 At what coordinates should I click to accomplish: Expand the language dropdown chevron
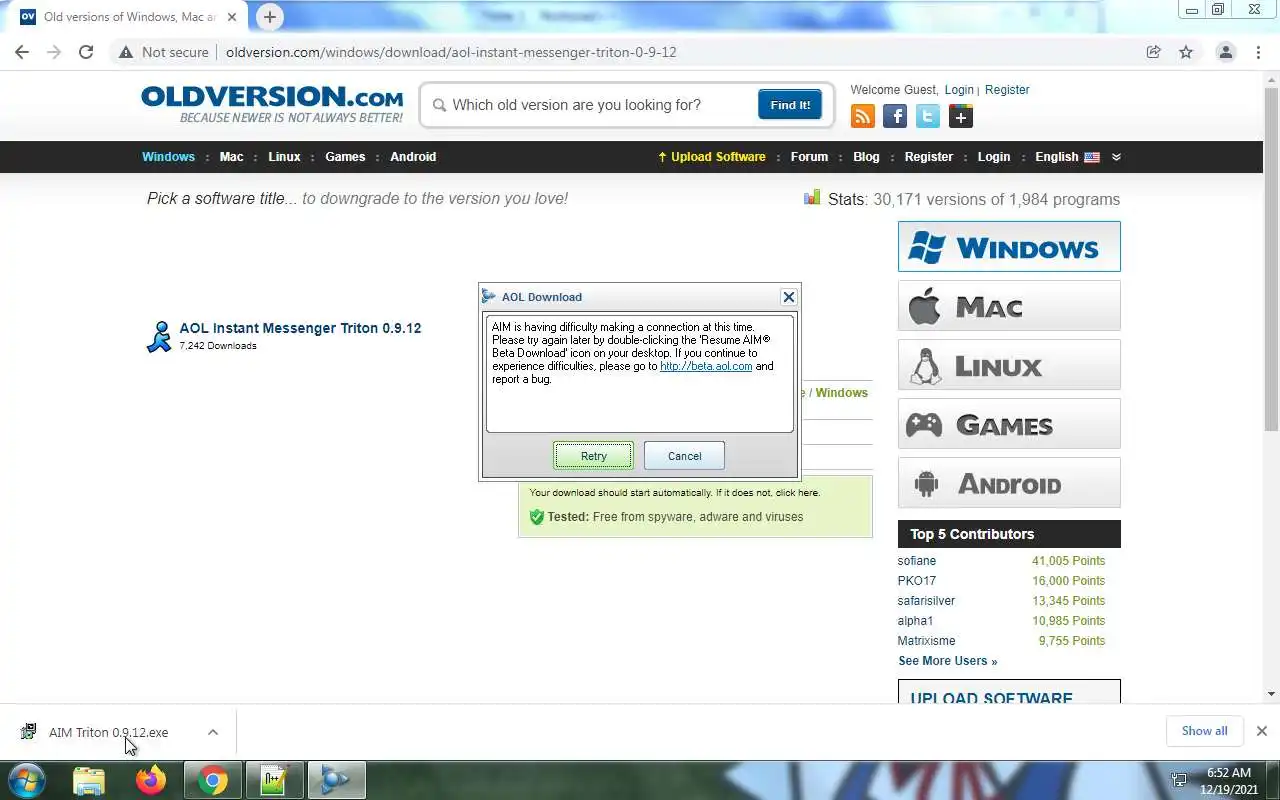[1116, 157]
